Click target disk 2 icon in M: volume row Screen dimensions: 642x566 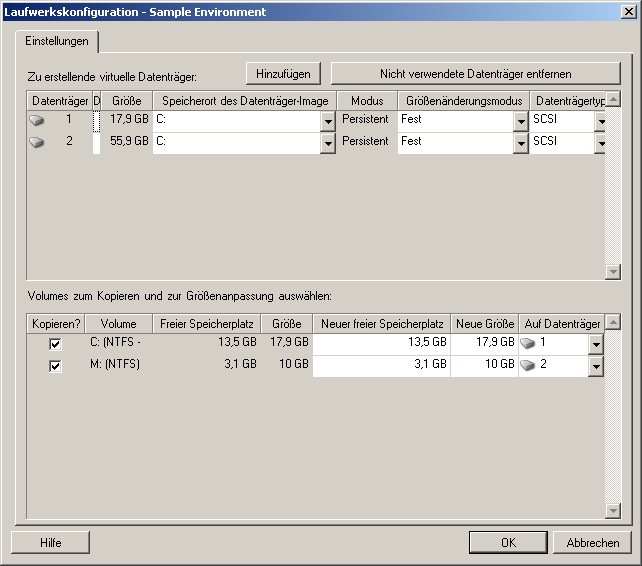pos(528,365)
